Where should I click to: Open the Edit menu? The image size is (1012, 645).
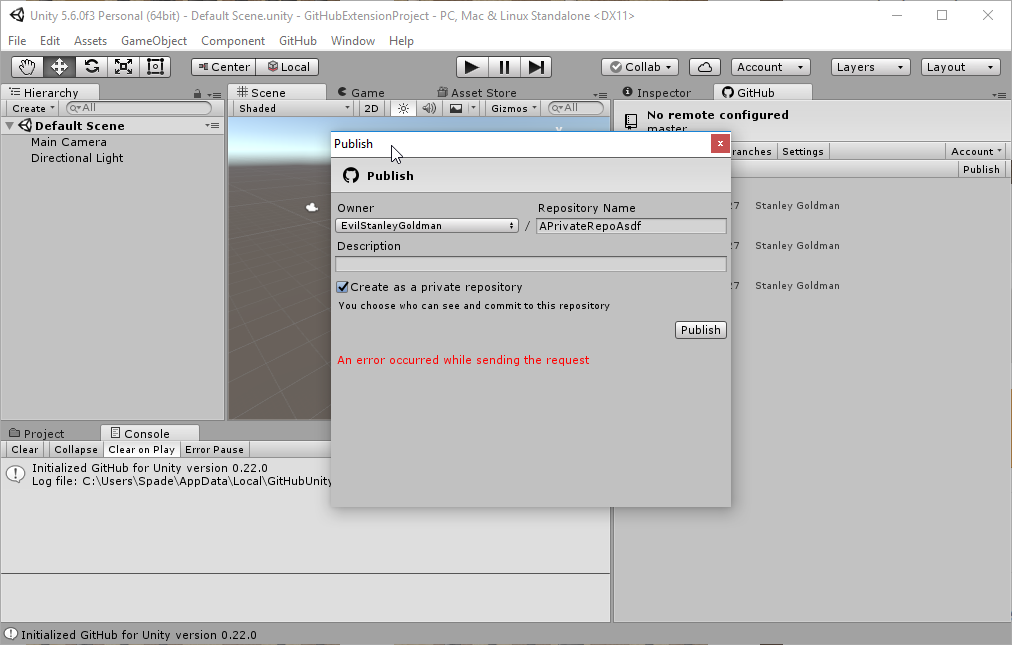click(50, 41)
